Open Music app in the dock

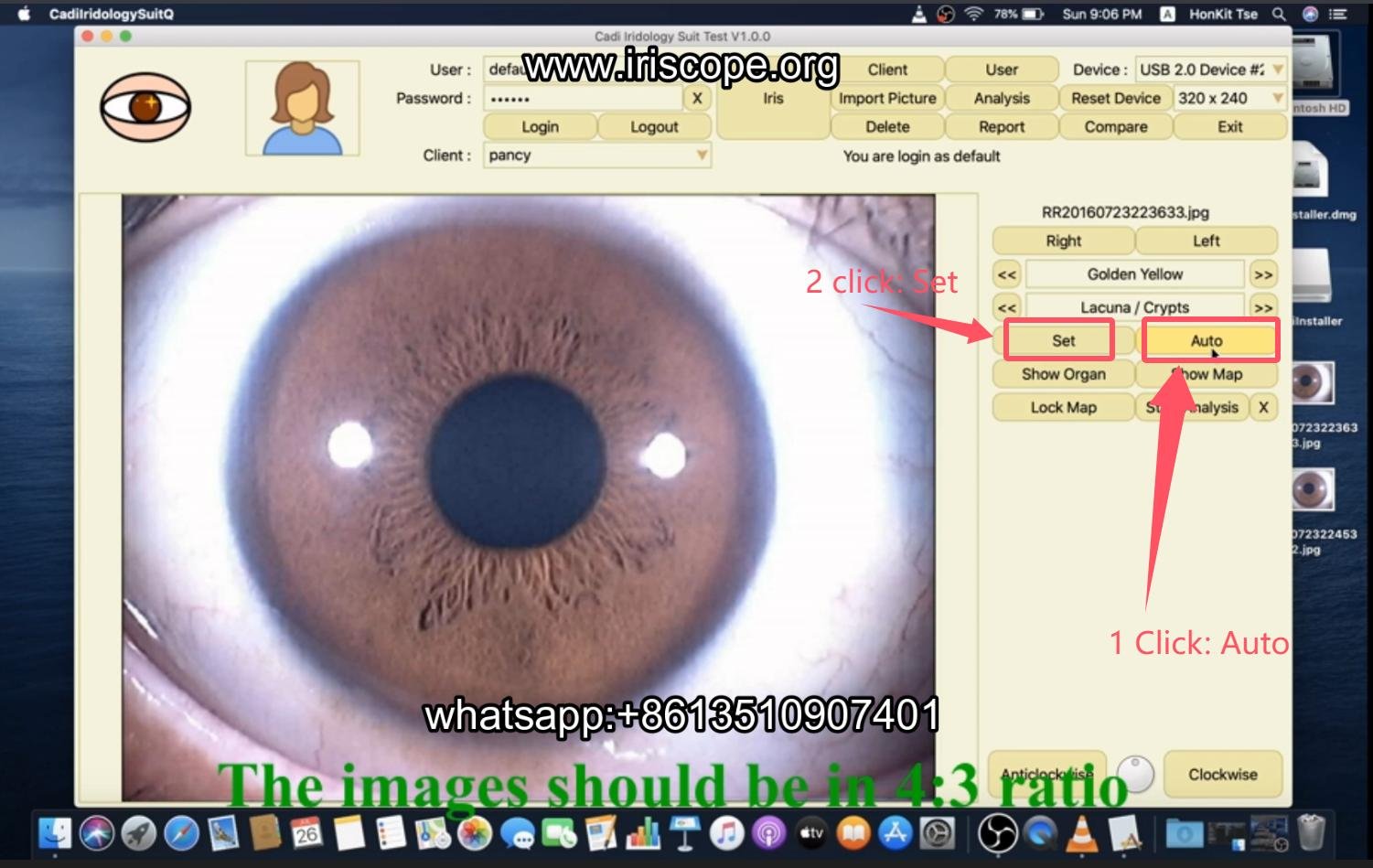727,833
